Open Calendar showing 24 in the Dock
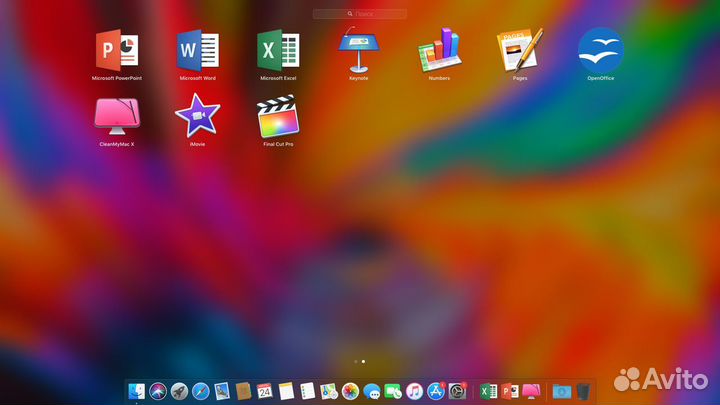Viewport: 720px width, 405px height. point(264,392)
